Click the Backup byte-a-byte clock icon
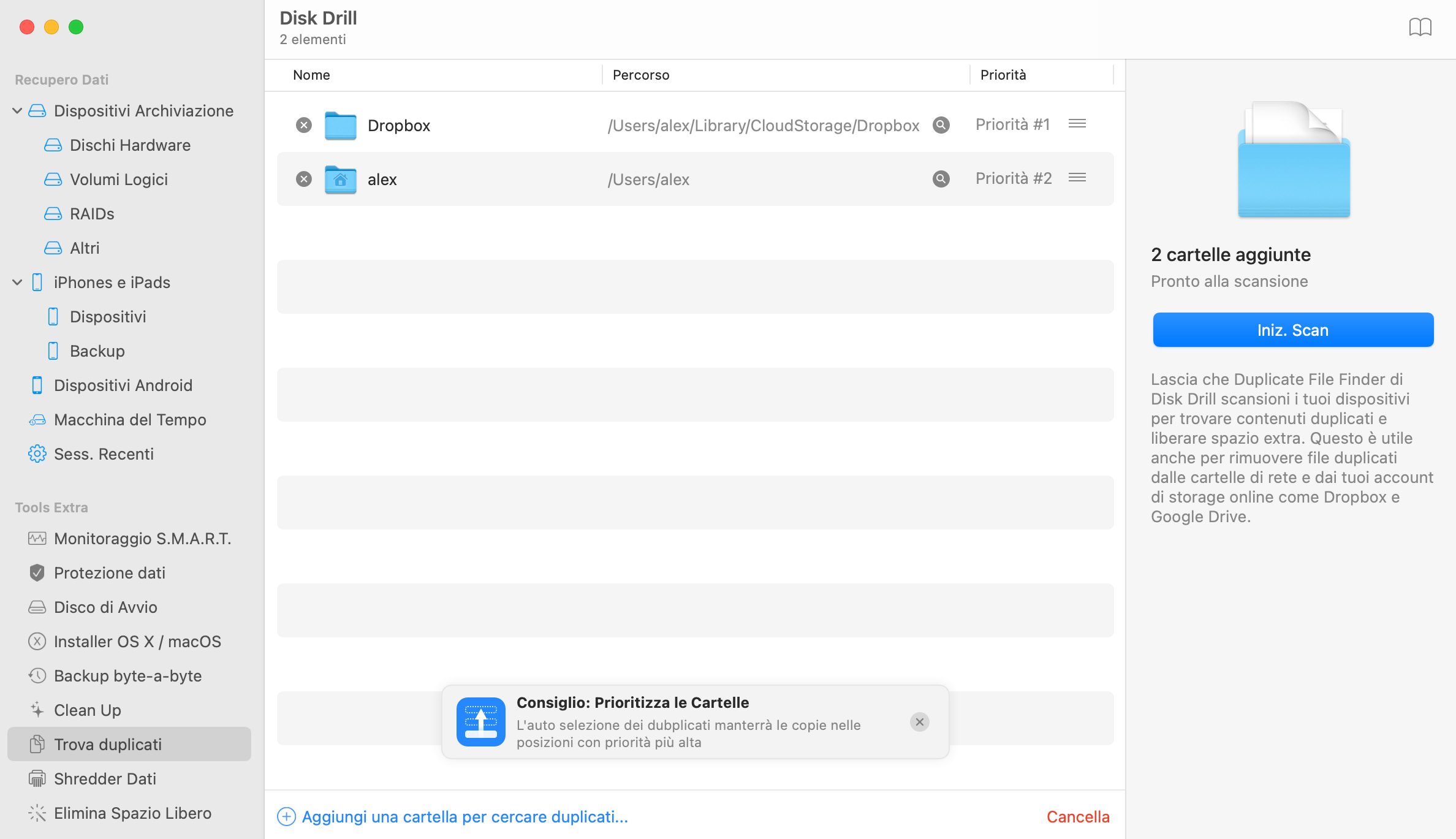 pos(37,676)
